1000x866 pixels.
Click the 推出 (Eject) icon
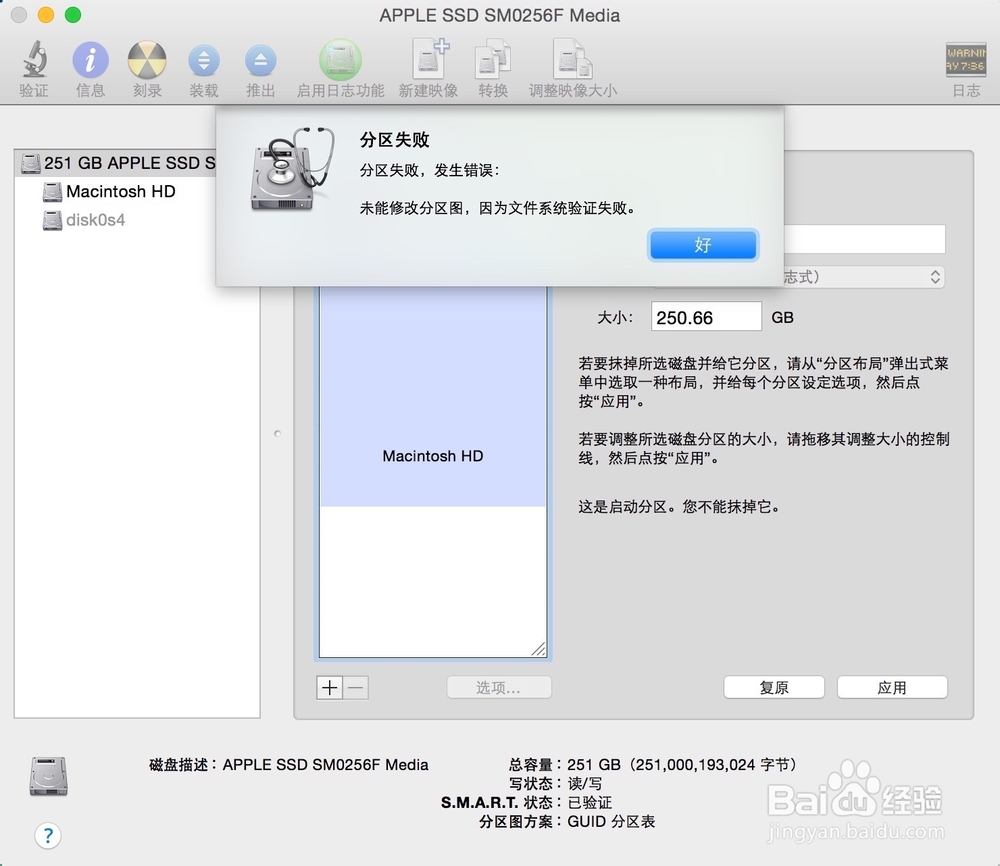pyautogui.click(x=260, y=60)
